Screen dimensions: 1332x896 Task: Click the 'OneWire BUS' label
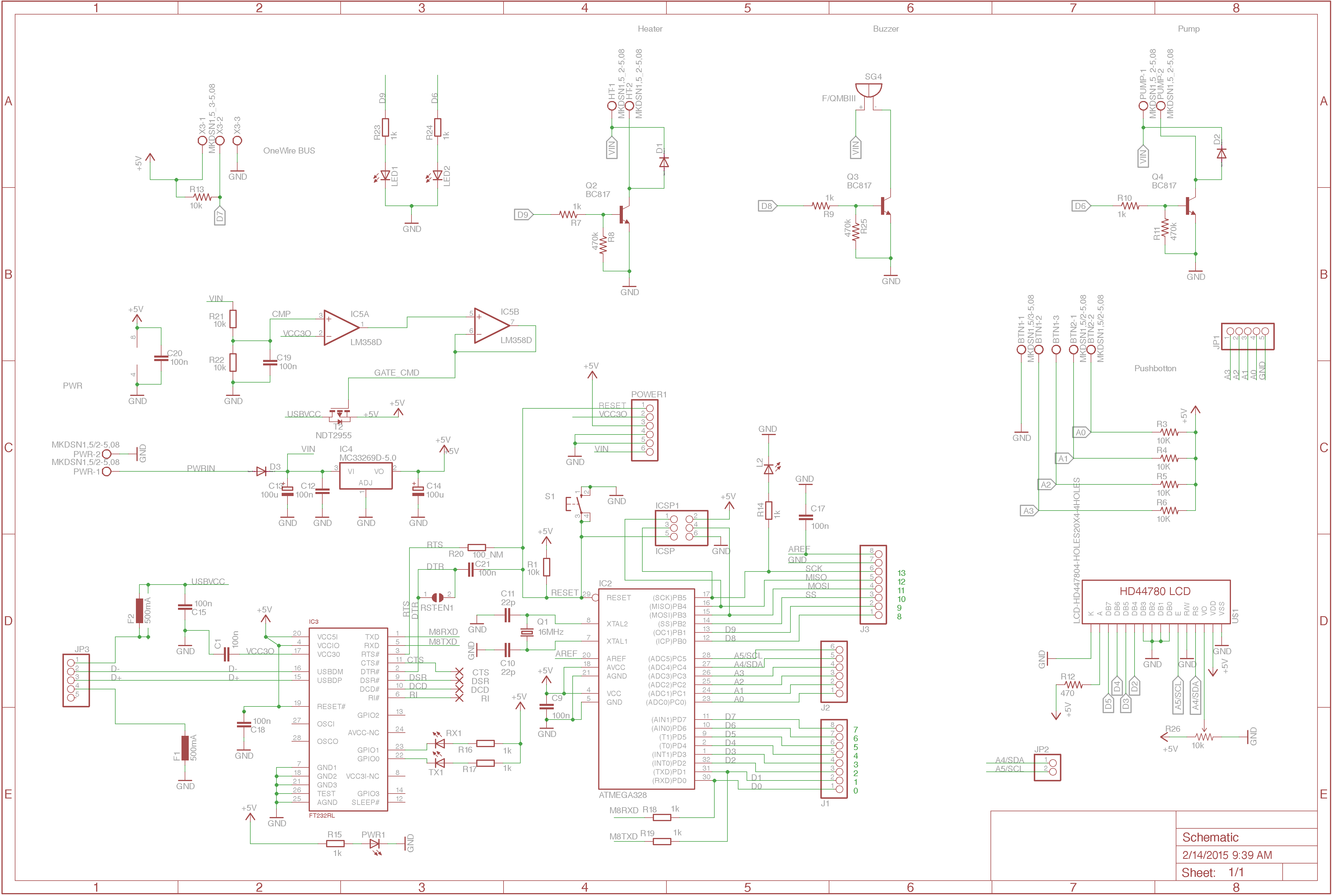pyautogui.click(x=289, y=151)
